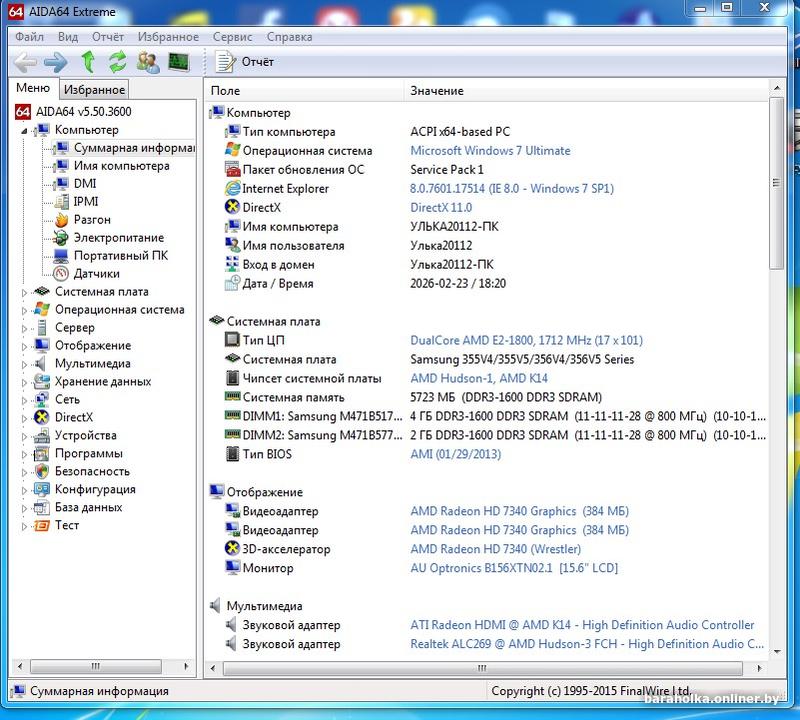The image size is (800, 720).
Task: Click the vertical scrollbar of details list
Action: (777, 400)
